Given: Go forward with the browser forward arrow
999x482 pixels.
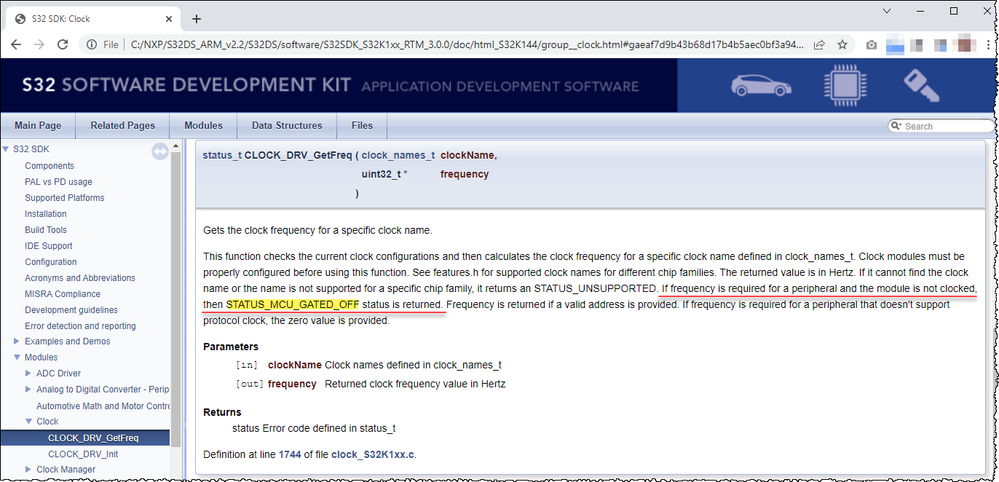Looking at the screenshot, I should tap(39, 45).
